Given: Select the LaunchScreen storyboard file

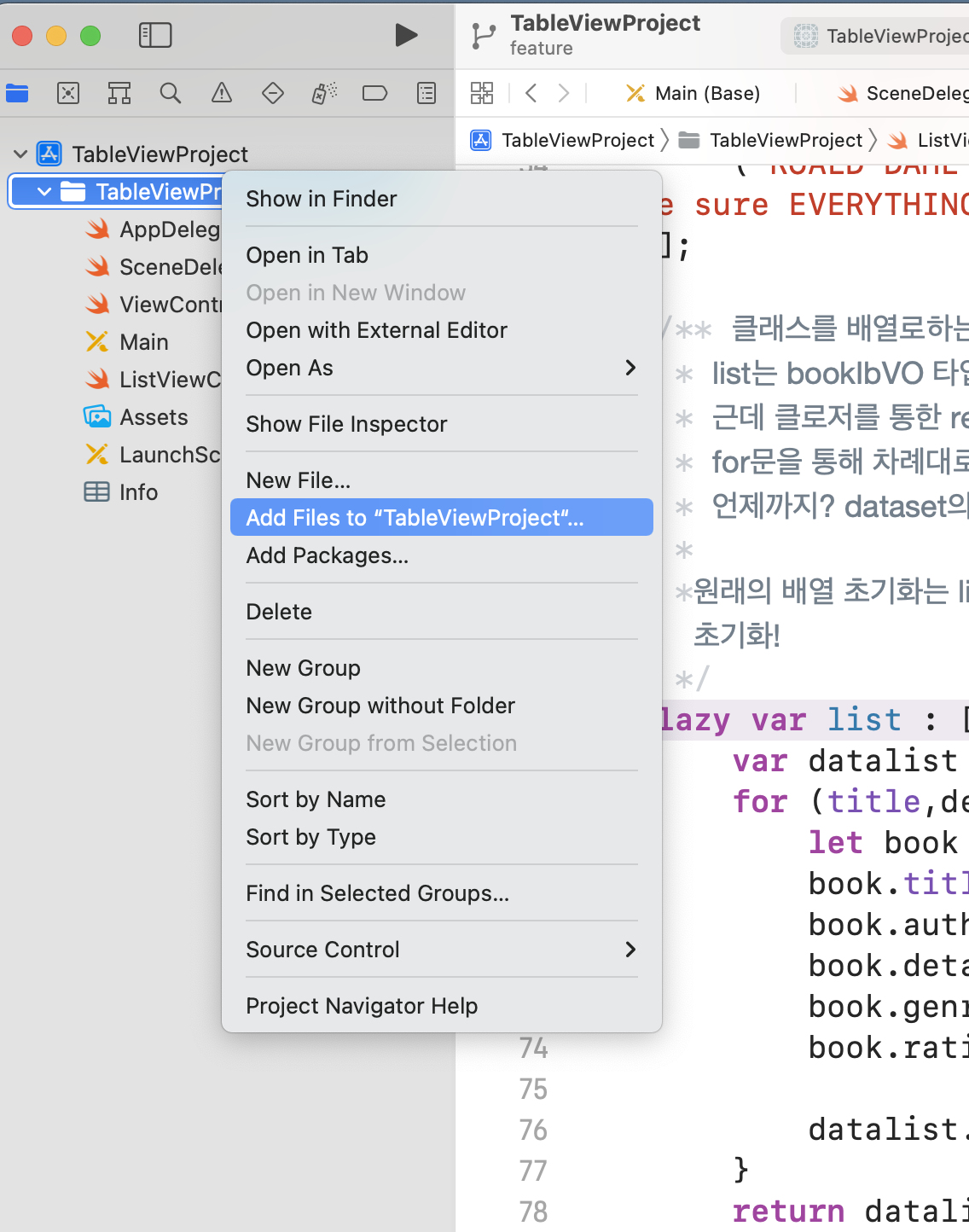Looking at the screenshot, I should click(x=154, y=455).
